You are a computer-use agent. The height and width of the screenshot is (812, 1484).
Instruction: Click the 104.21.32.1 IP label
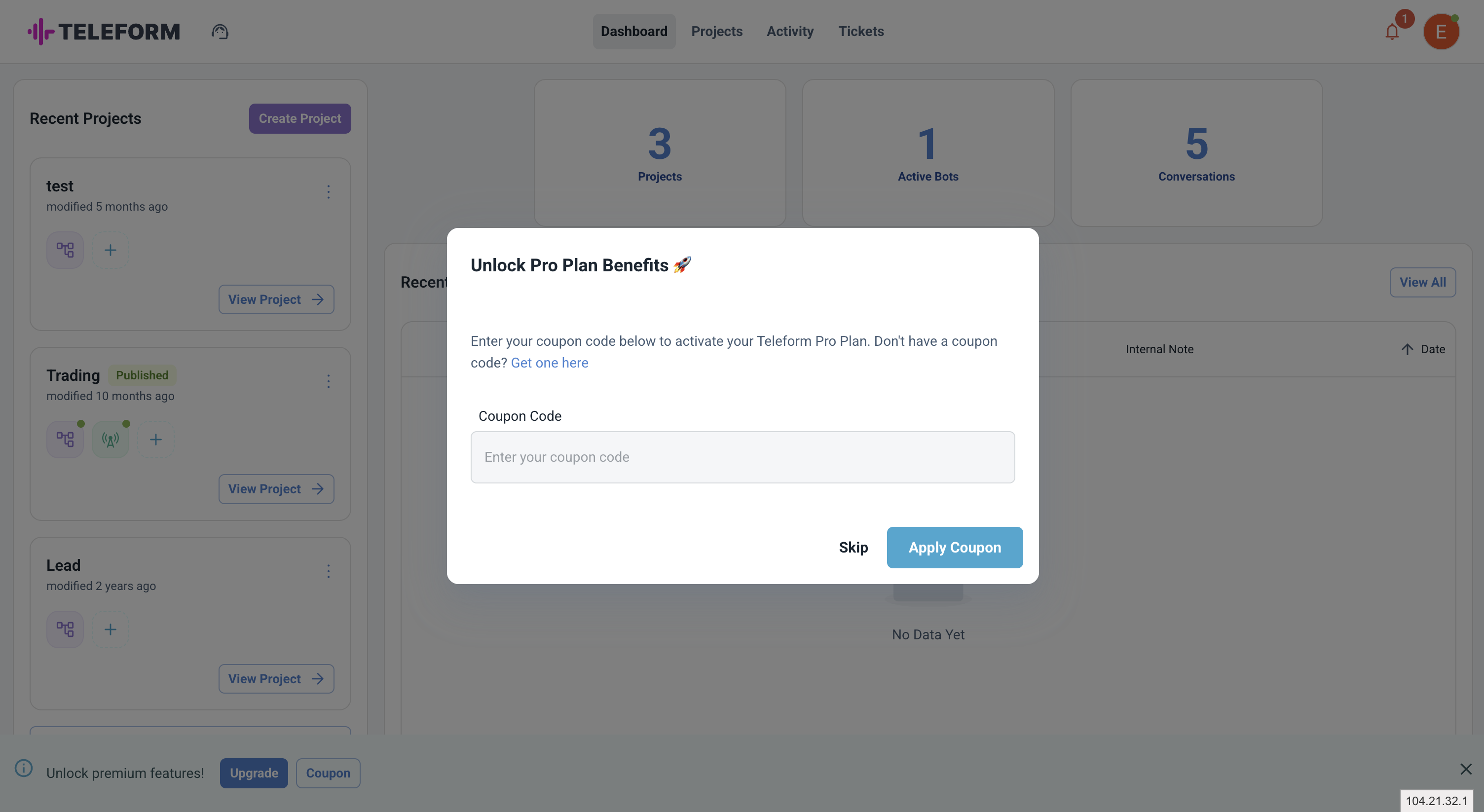(1436, 801)
